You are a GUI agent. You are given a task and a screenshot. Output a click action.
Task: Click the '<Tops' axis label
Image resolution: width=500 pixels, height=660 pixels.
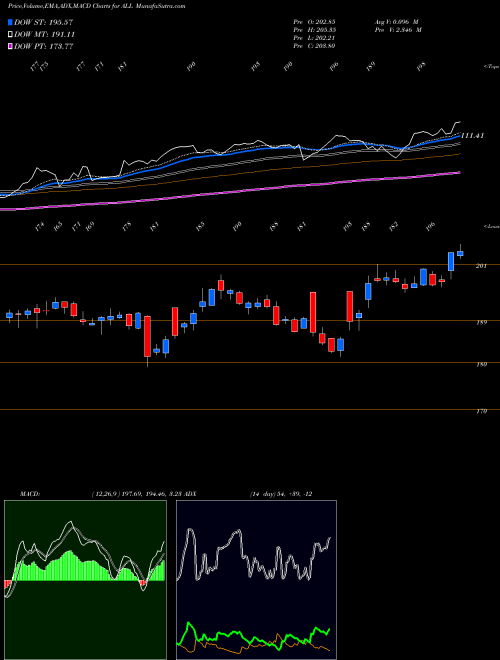coord(491,67)
